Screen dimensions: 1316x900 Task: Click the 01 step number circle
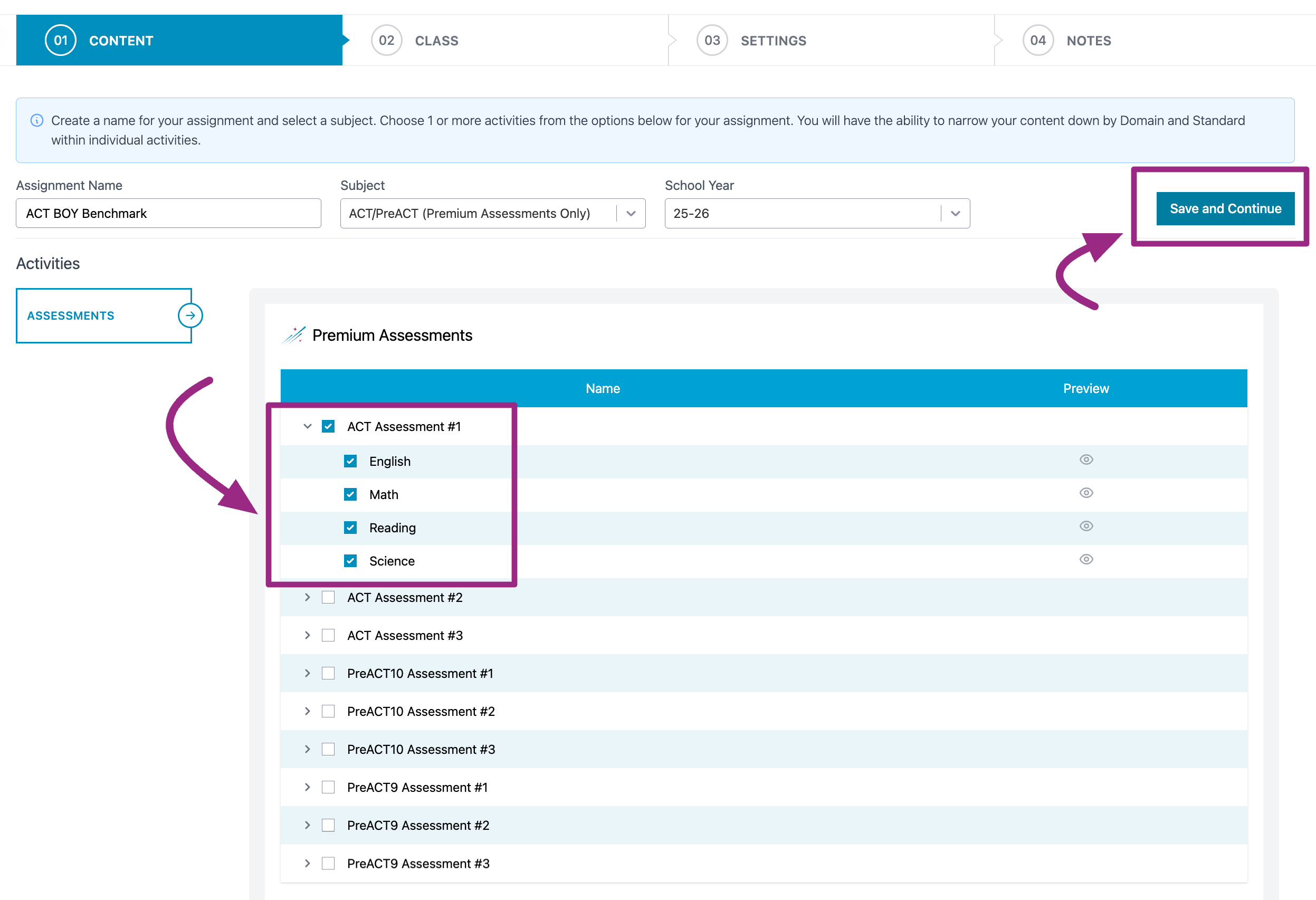(61, 40)
